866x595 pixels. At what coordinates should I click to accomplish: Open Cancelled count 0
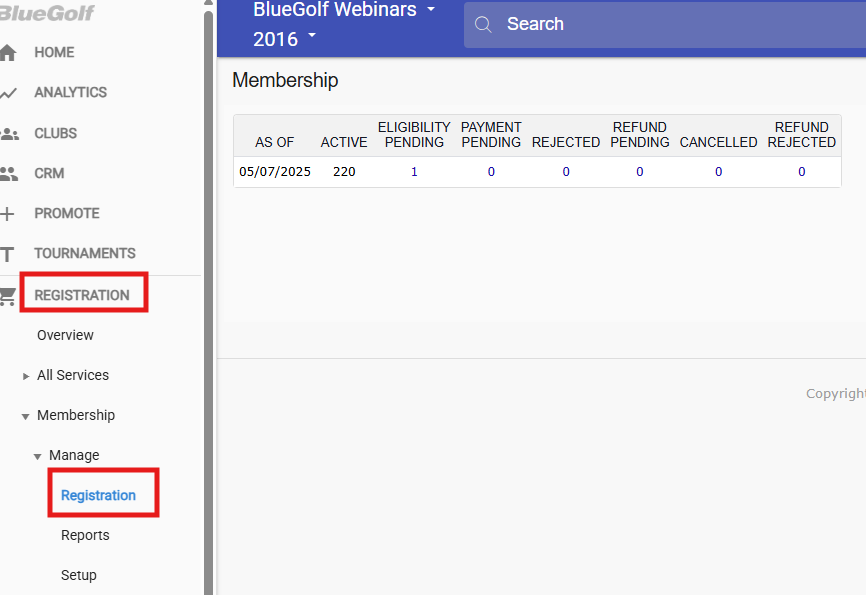pos(719,172)
